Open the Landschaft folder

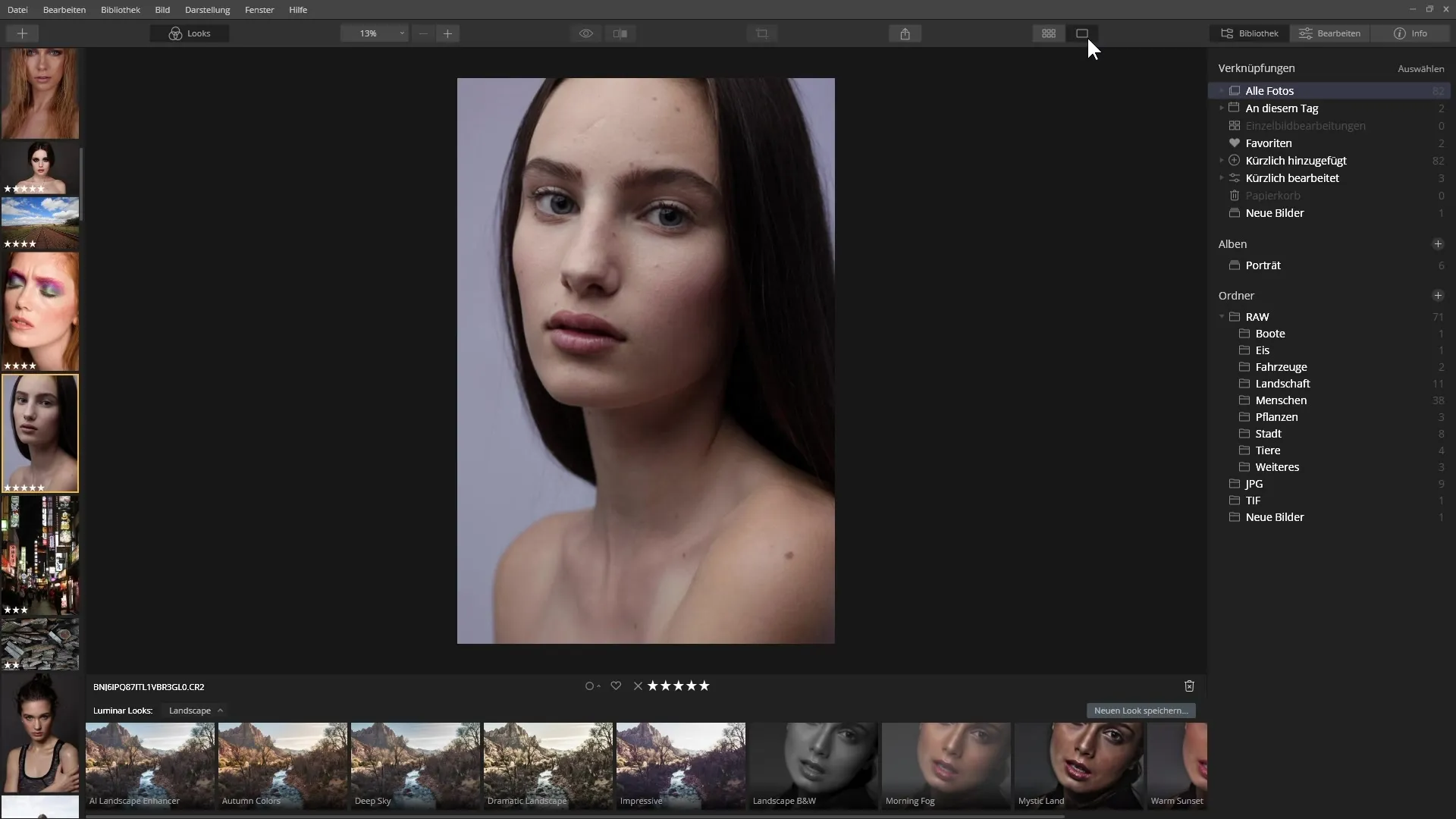tap(1329, 384)
